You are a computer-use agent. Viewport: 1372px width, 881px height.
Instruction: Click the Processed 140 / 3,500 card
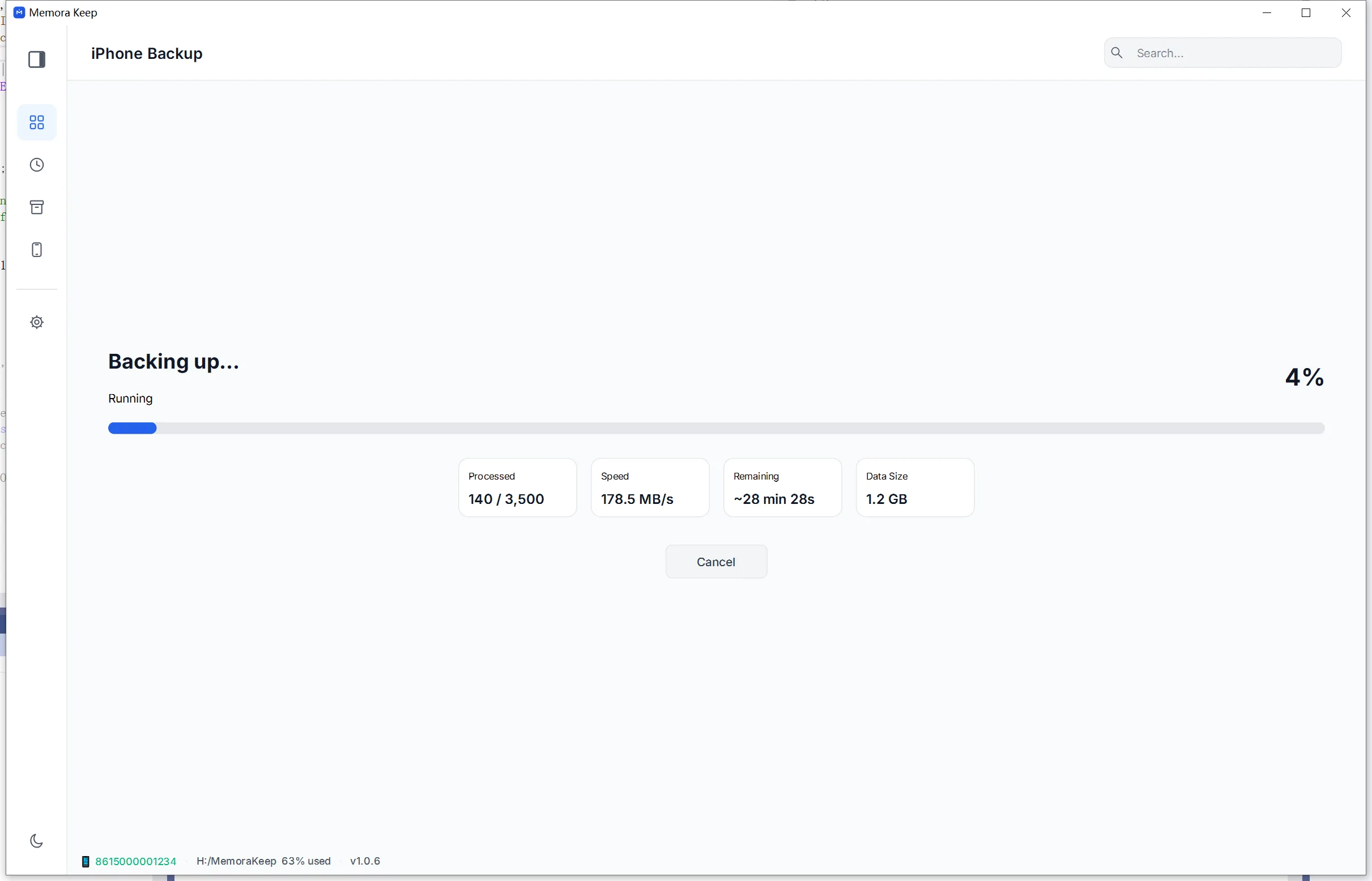click(517, 488)
